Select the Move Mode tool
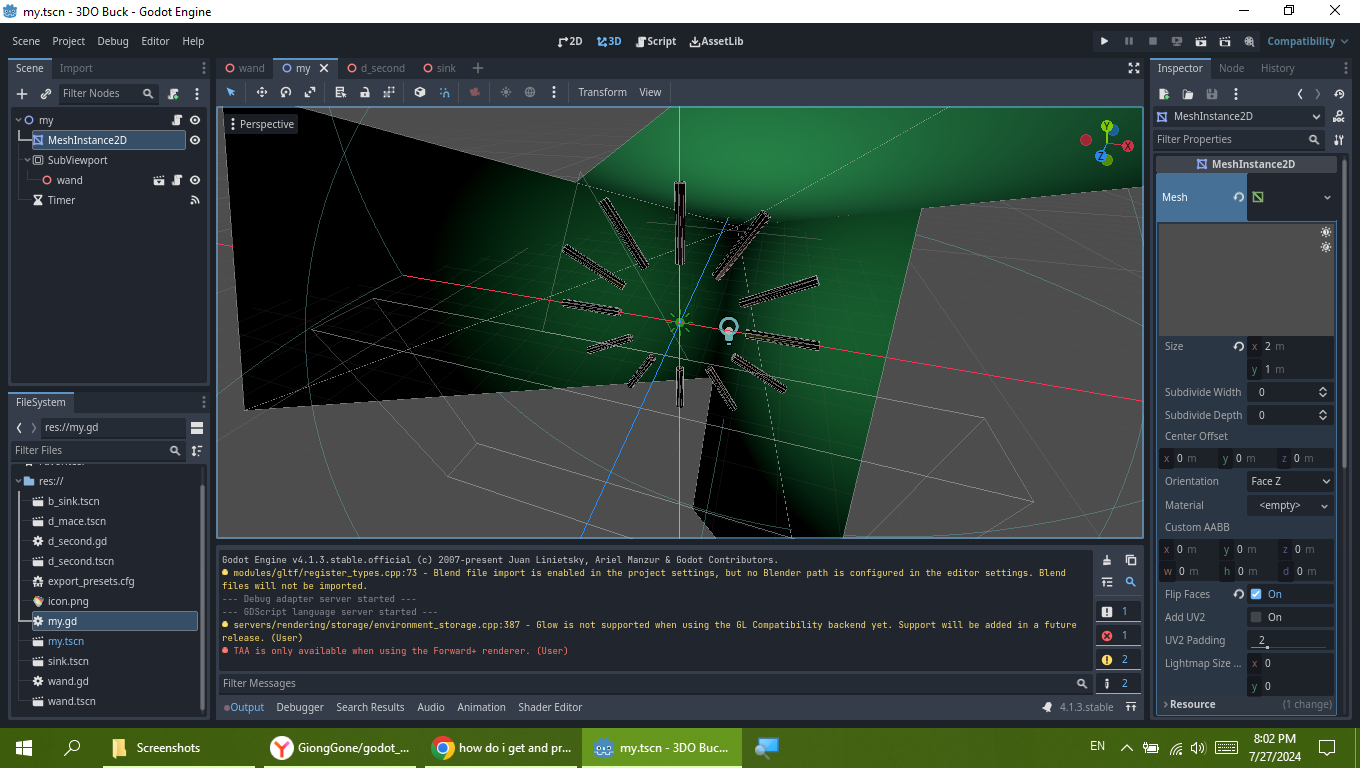The image size is (1360, 768). pyautogui.click(x=262, y=92)
